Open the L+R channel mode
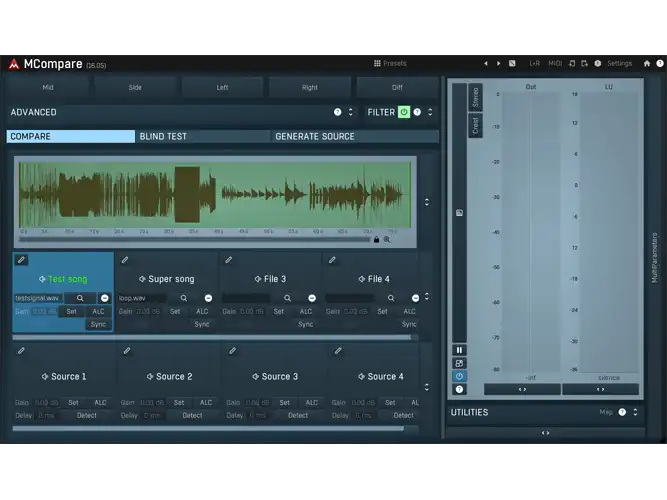Screen dimensions: 667x500 click(x=534, y=63)
